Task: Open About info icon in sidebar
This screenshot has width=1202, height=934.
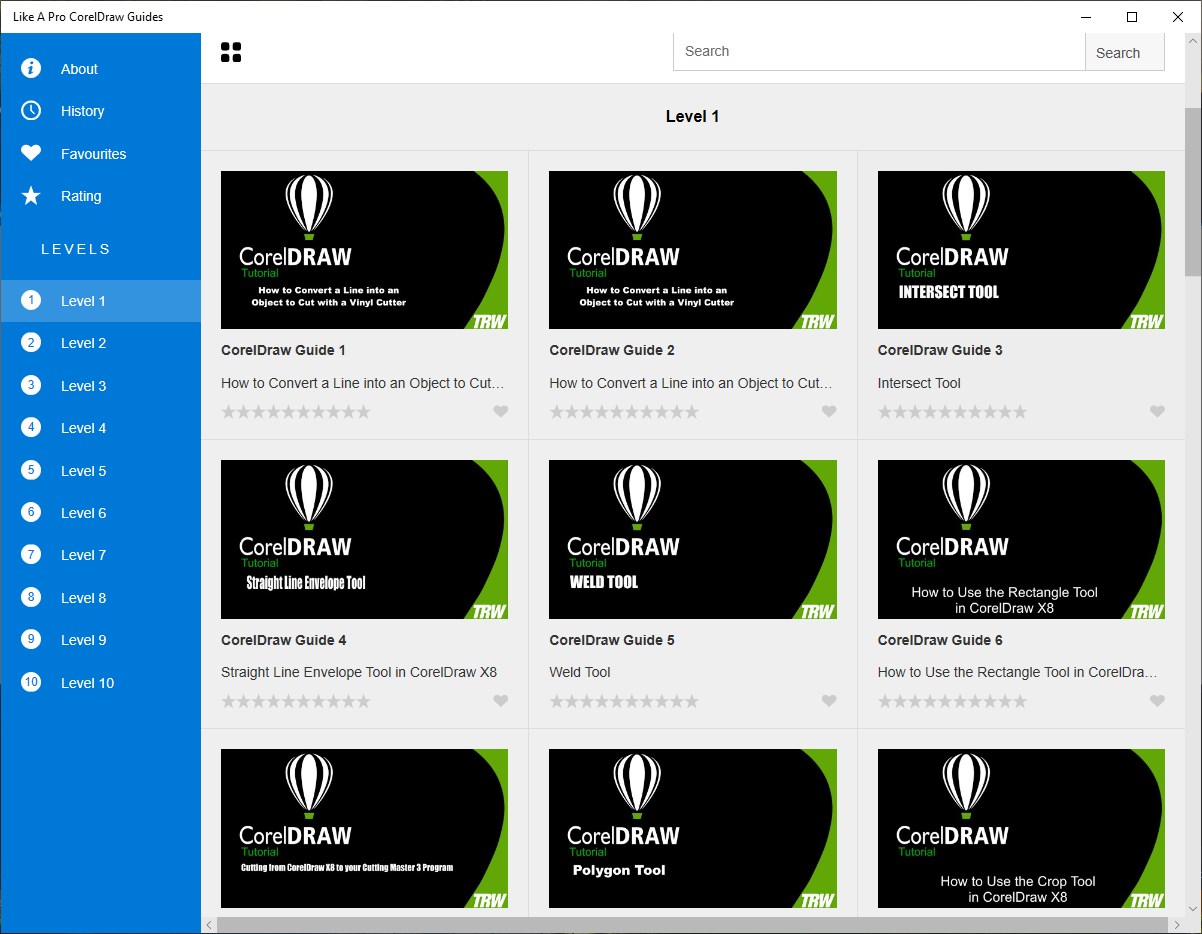Action: [x=31, y=68]
